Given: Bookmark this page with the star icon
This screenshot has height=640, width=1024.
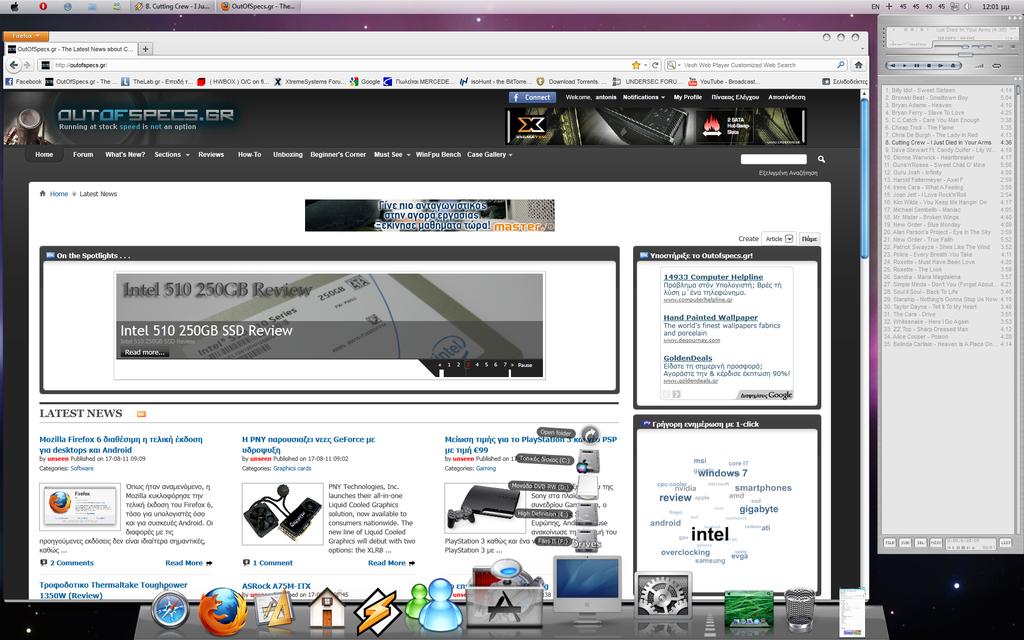Looking at the screenshot, I should coord(635,65).
